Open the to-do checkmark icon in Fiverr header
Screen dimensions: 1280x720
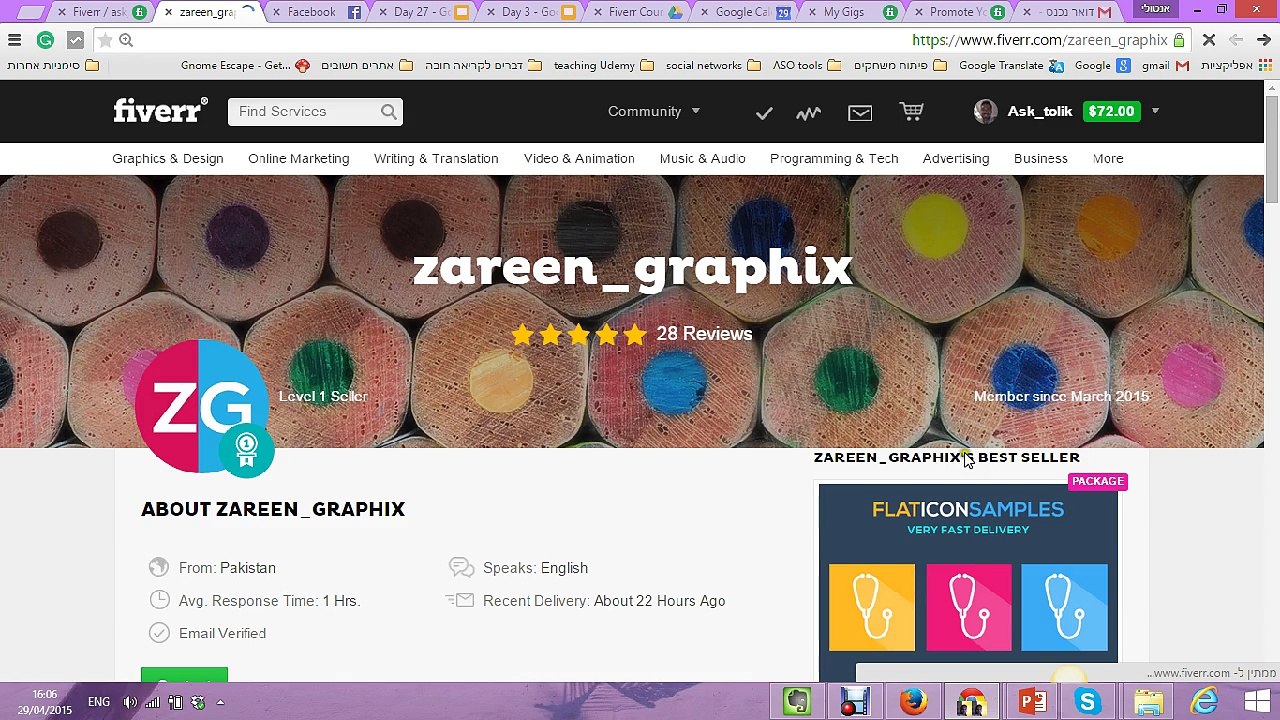764,113
